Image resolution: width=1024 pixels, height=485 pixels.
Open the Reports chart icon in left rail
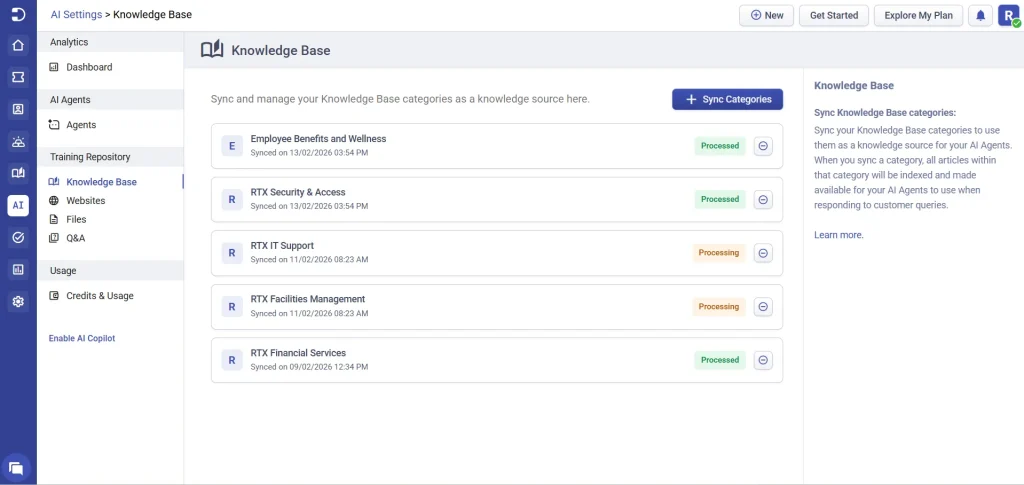(18, 270)
